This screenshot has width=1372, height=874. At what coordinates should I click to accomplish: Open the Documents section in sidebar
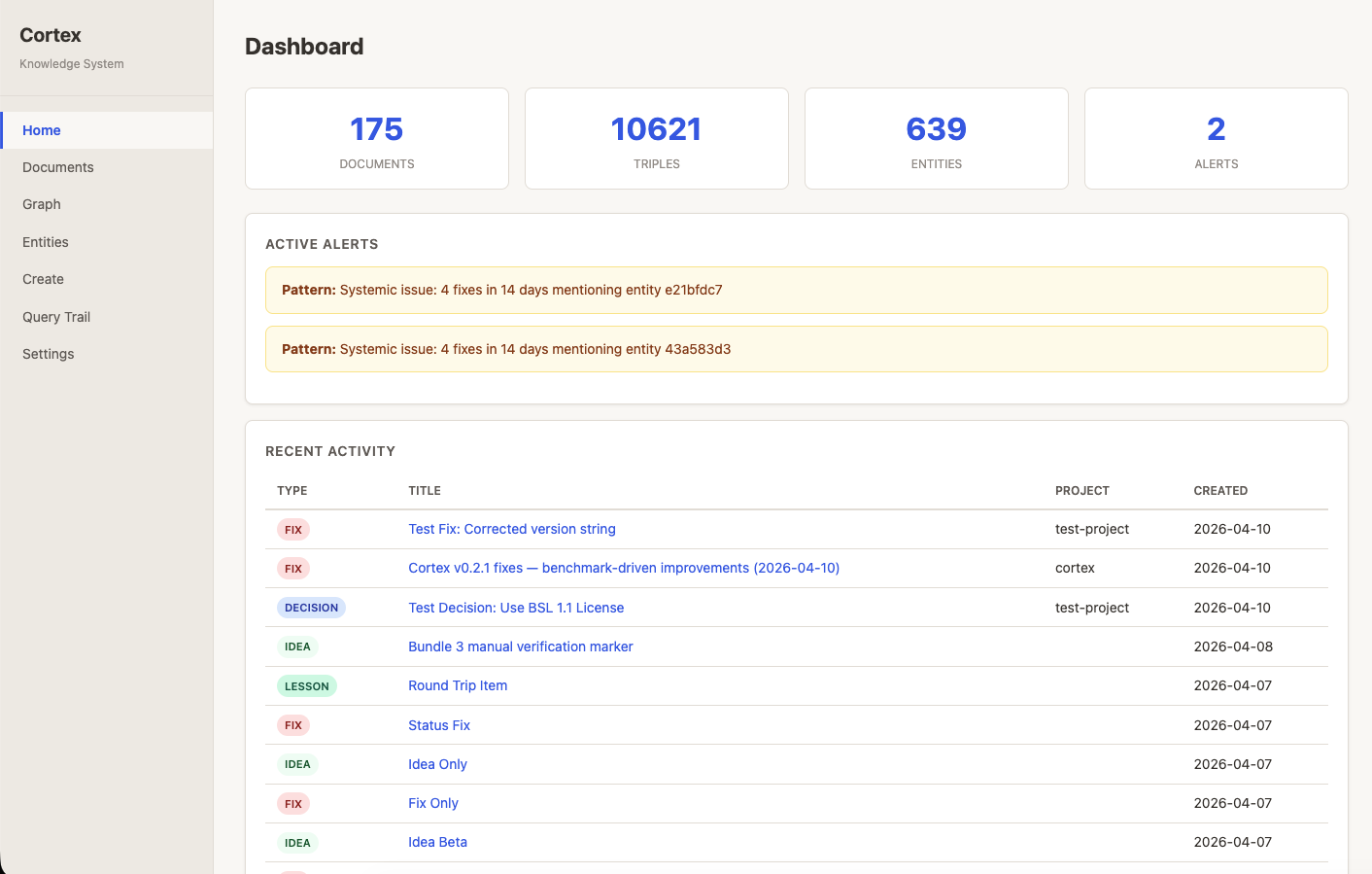point(57,167)
